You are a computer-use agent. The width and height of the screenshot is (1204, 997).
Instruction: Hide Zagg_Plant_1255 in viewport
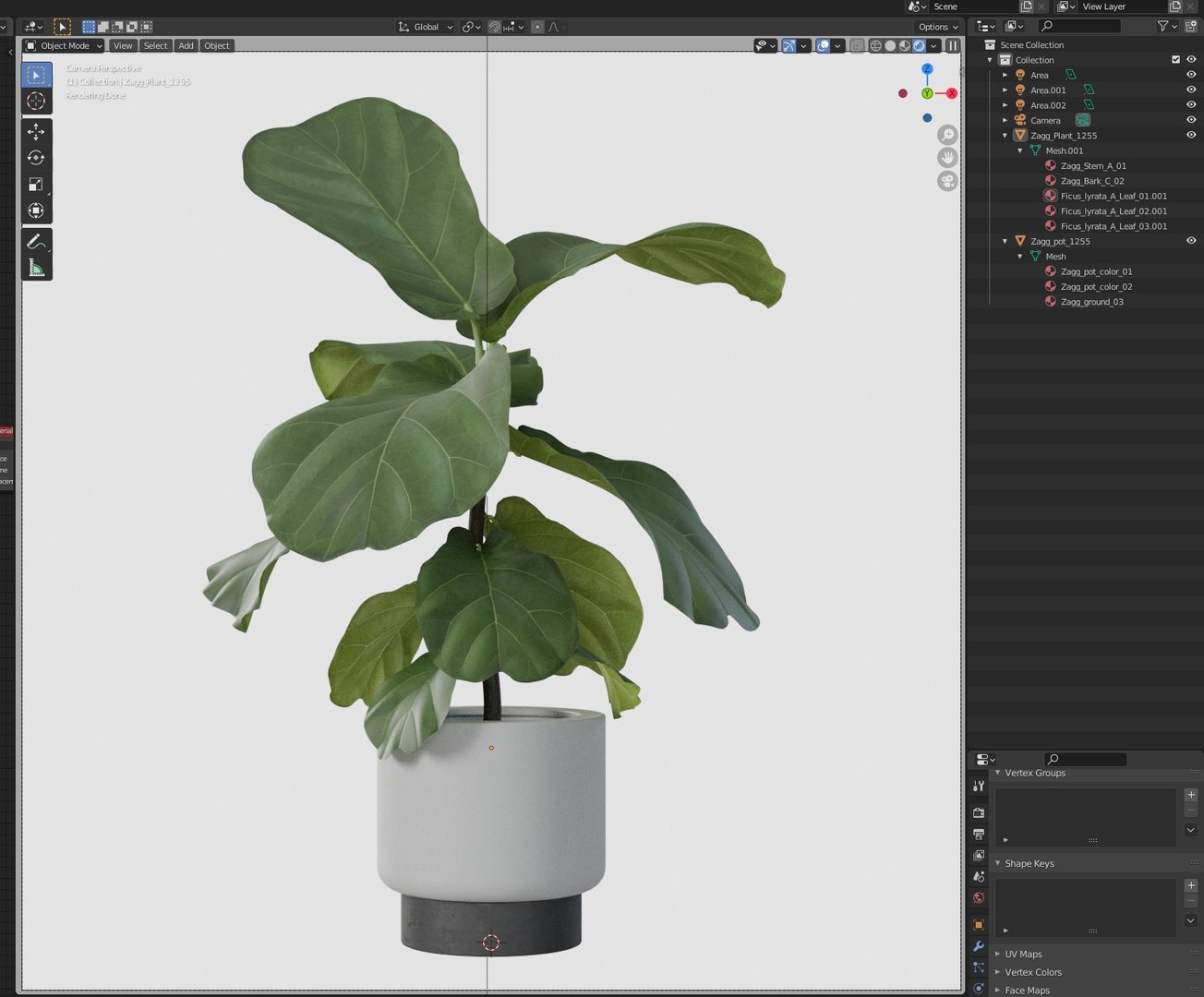tap(1191, 136)
